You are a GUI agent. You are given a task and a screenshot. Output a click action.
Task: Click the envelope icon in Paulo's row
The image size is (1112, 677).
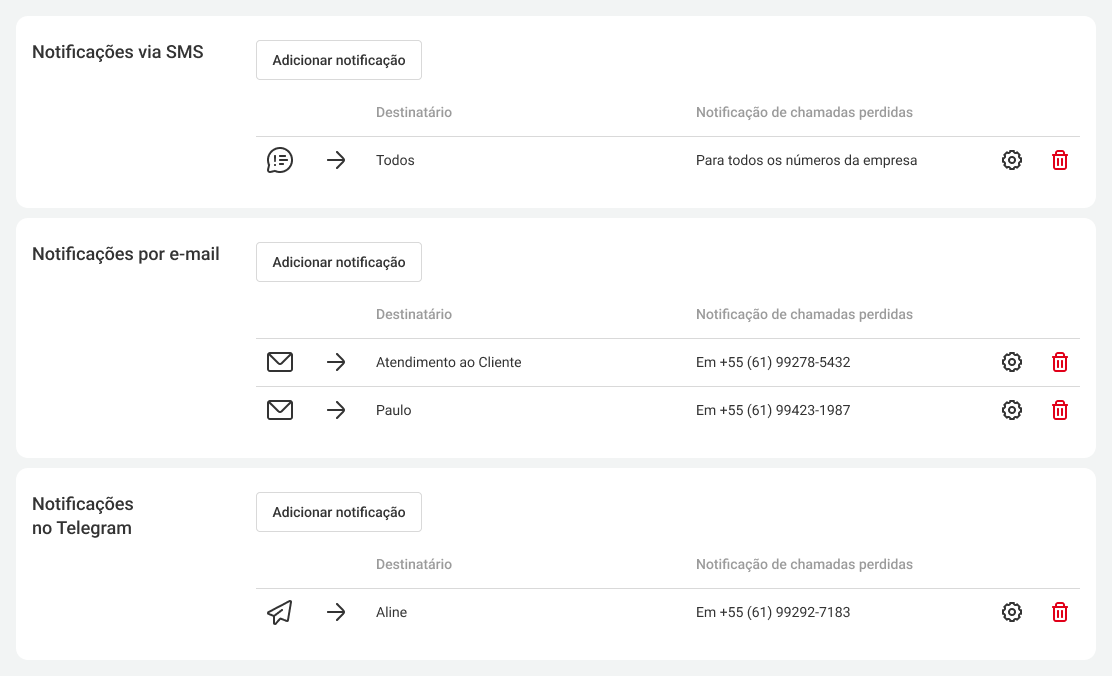click(280, 410)
